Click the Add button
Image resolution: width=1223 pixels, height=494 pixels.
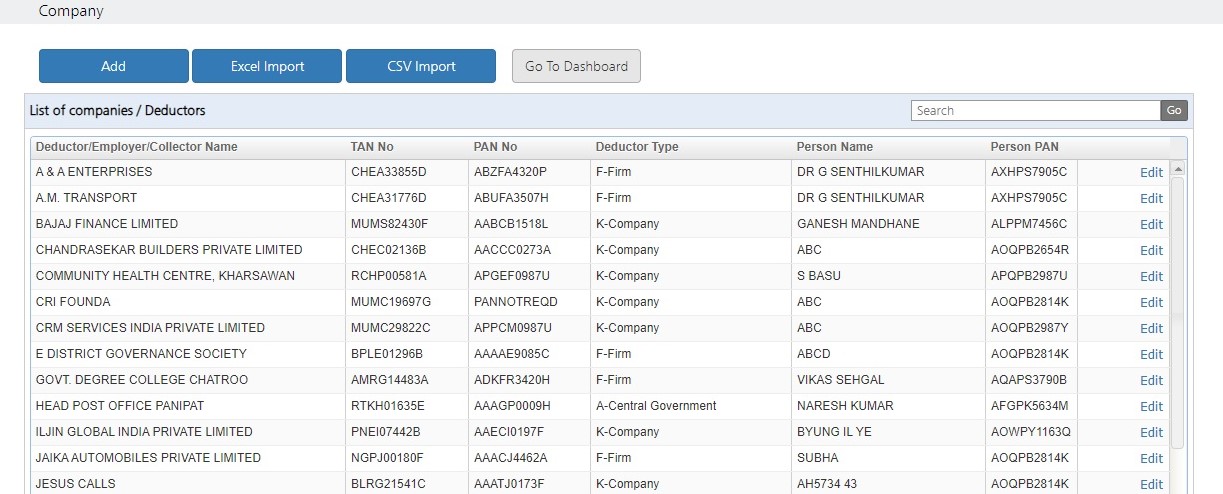114,66
